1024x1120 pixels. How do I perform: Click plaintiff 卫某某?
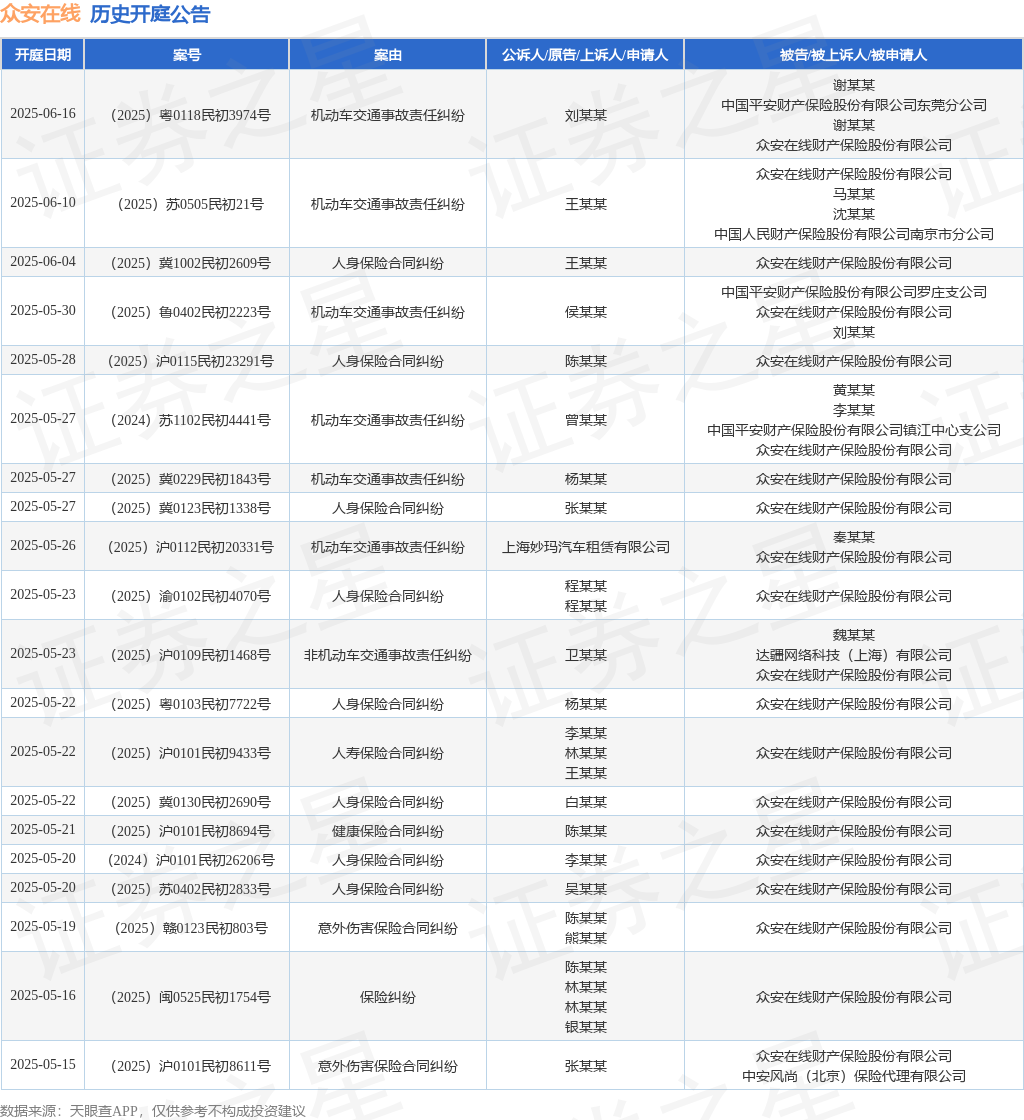586,655
